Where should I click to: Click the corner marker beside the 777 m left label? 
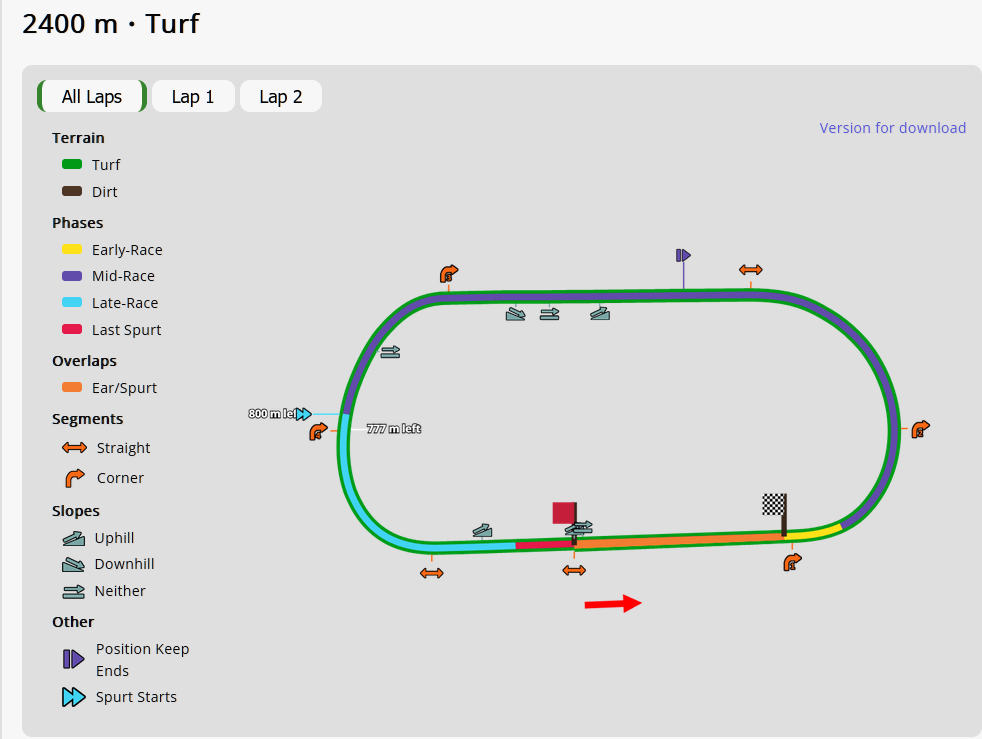(318, 432)
